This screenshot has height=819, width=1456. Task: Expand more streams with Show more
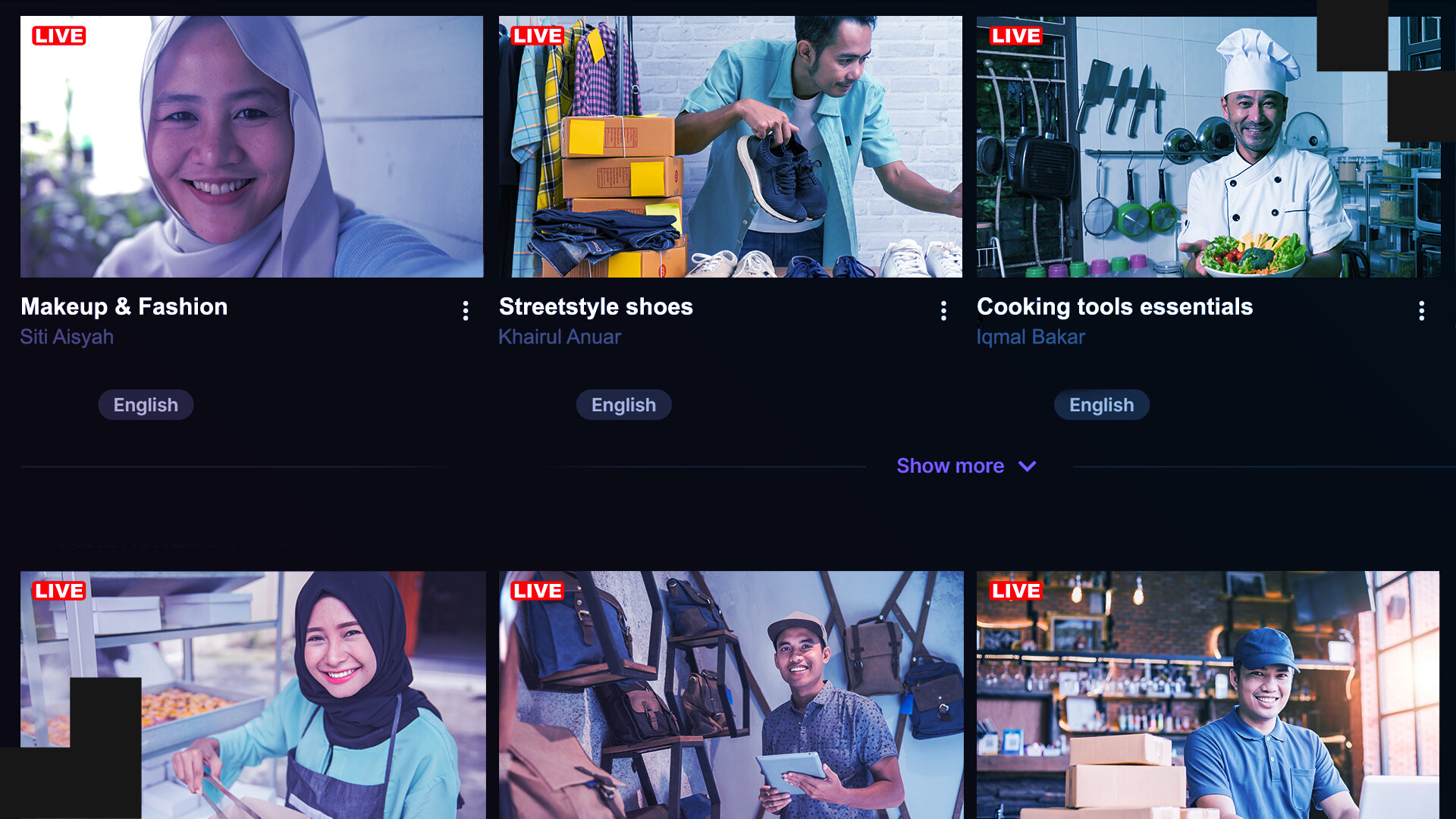pos(950,466)
